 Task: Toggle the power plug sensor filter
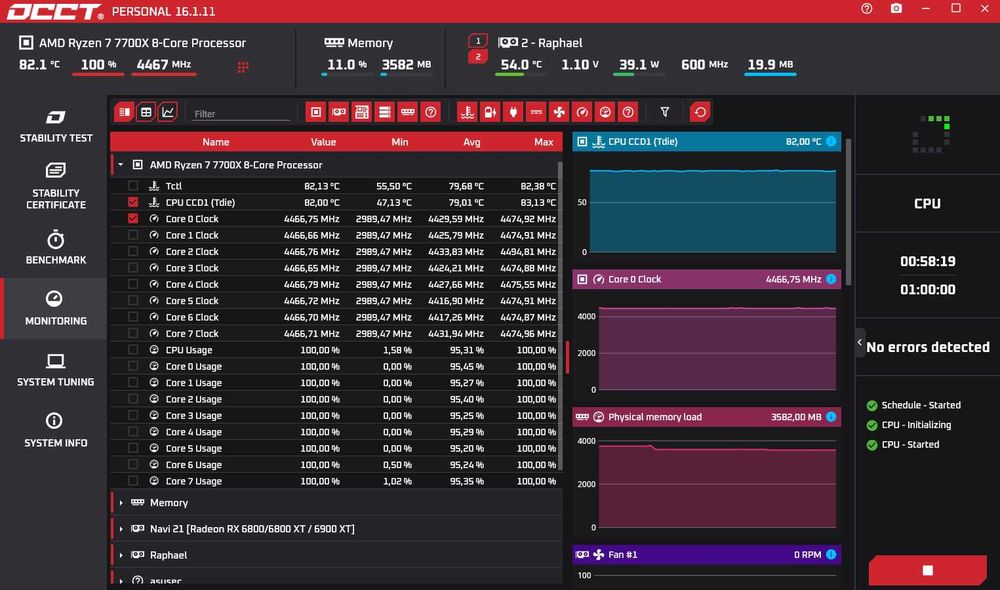pyautogui.click(x=513, y=112)
